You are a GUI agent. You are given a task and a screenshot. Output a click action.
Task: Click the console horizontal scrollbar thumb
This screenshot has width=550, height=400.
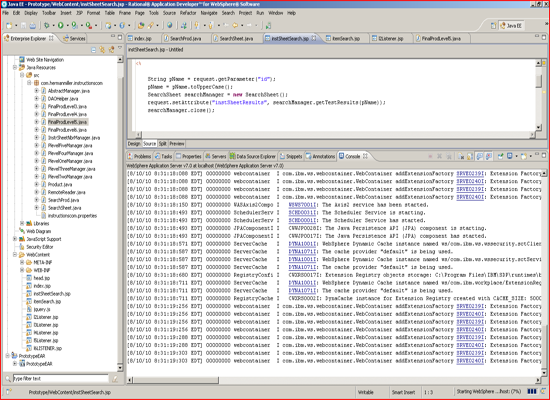[x=176, y=380]
